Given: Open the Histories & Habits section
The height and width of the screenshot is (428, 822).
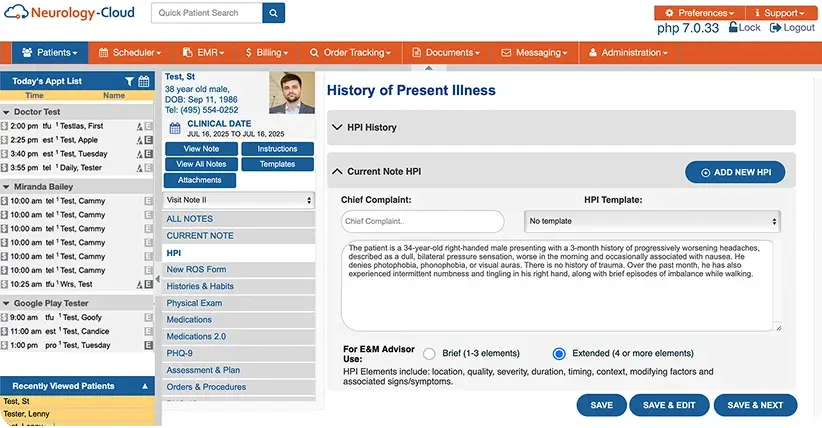Looking at the screenshot, I should point(239,286).
